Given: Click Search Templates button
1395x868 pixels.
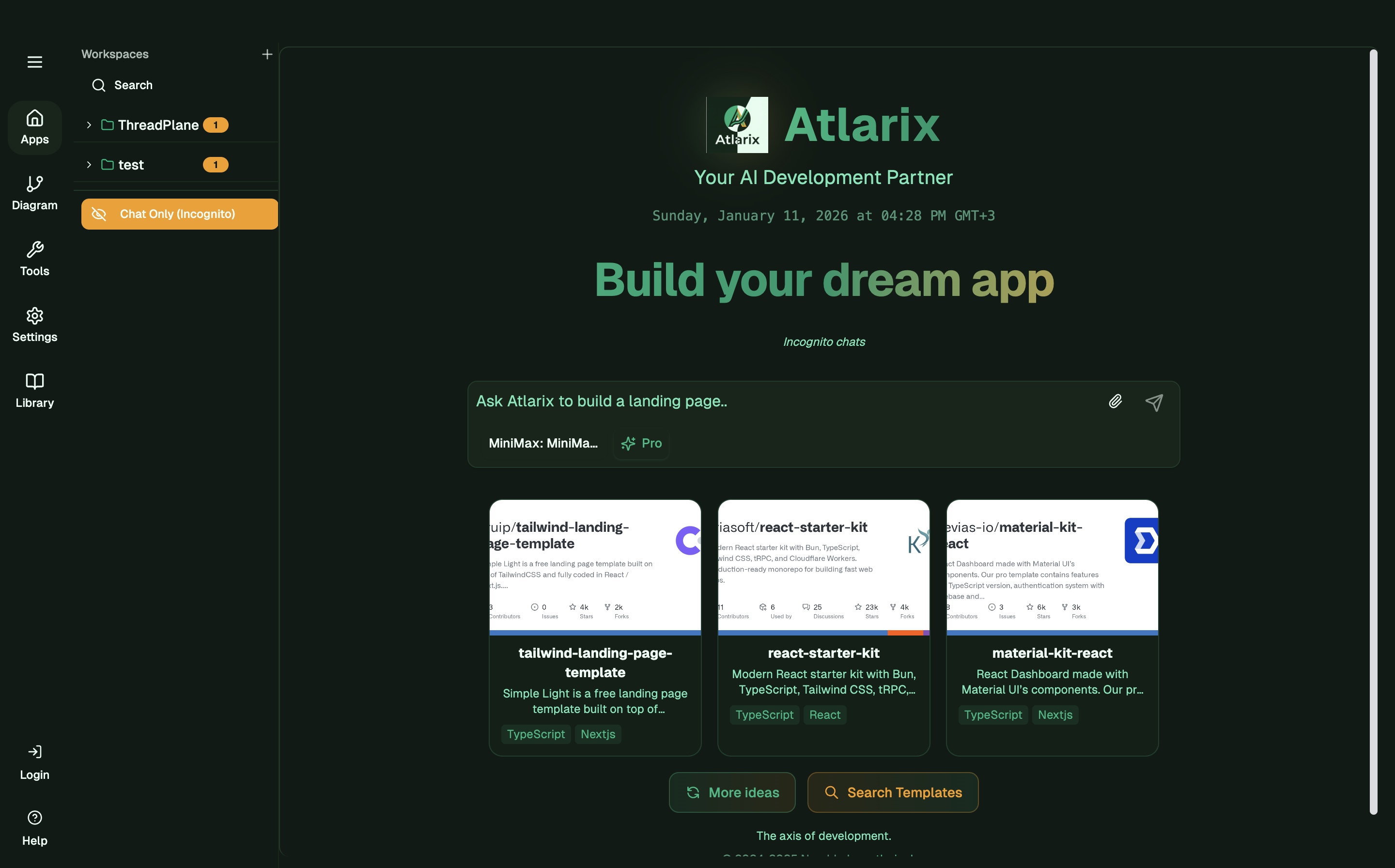Looking at the screenshot, I should click(x=893, y=792).
